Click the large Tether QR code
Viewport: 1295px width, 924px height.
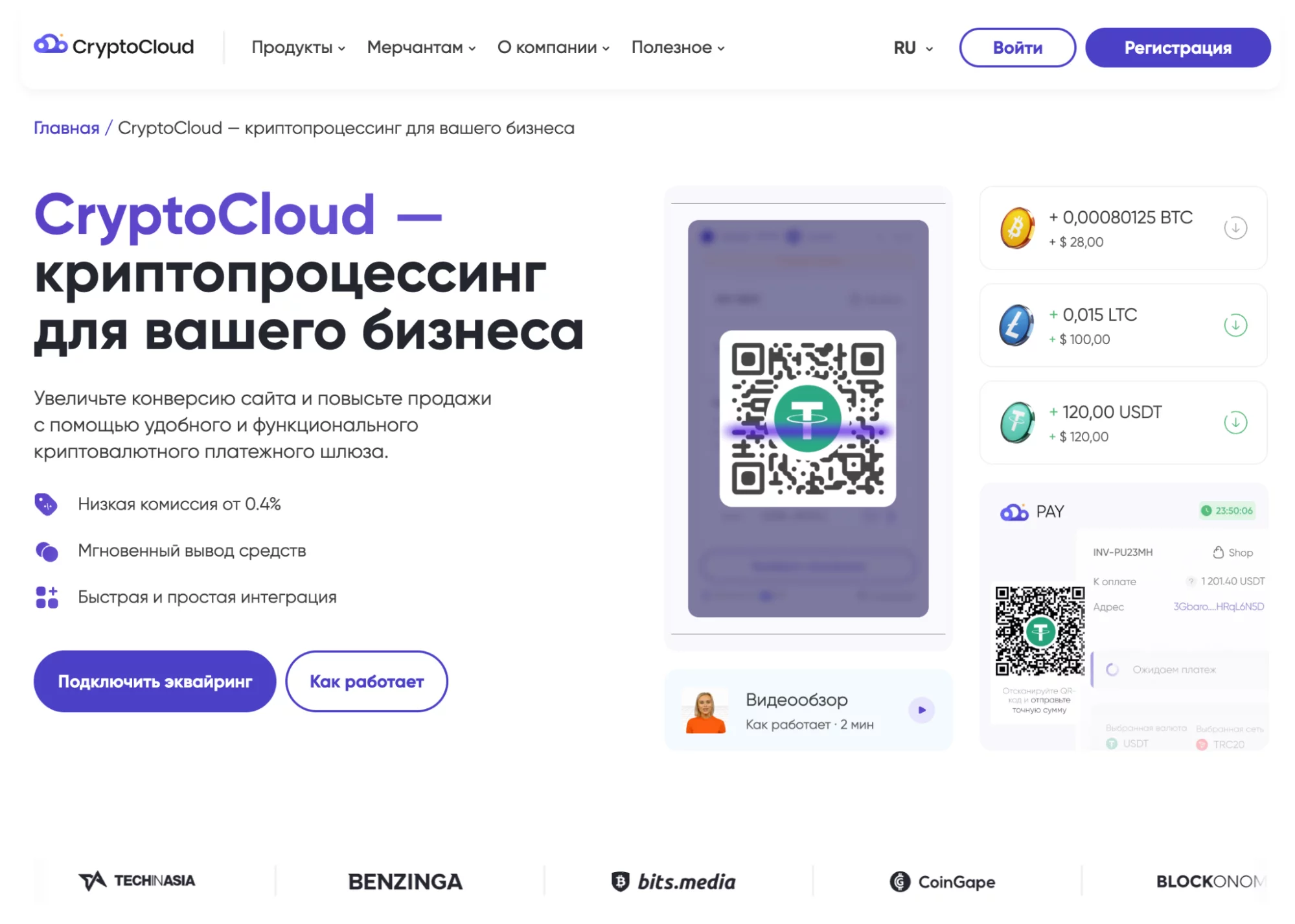click(x=807, y=419)
